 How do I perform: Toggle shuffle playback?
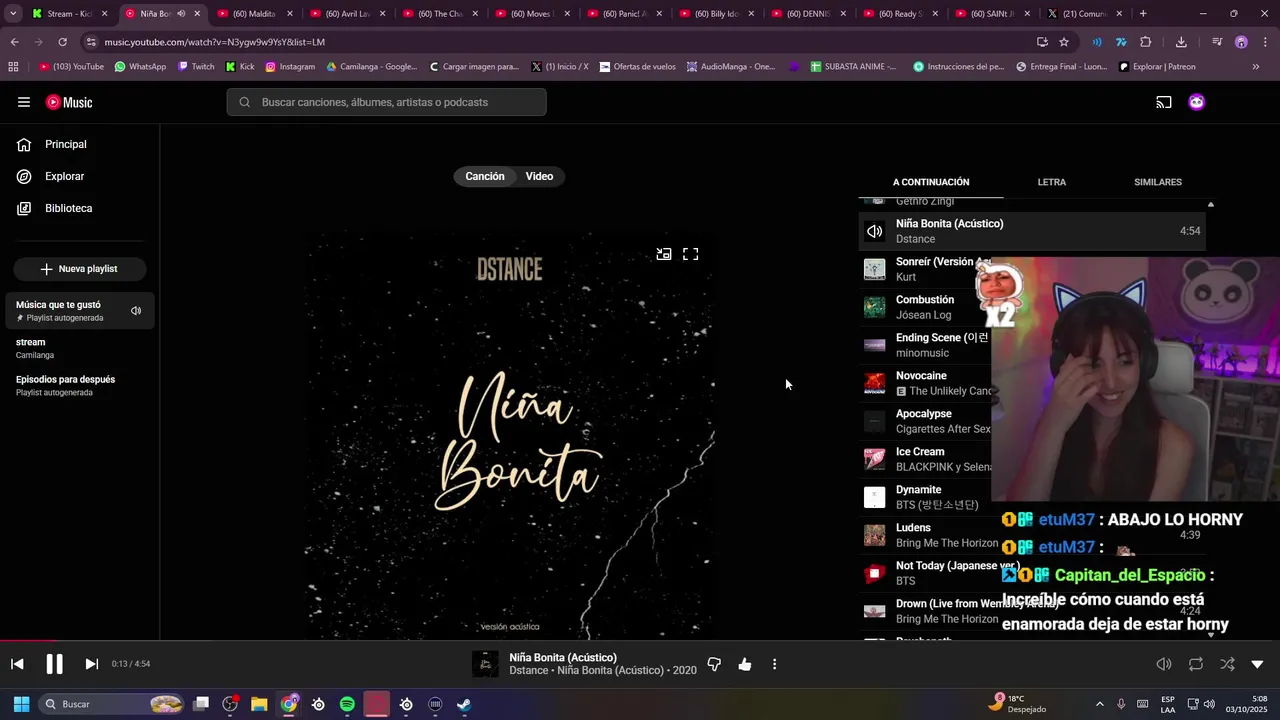point(1227,664)
